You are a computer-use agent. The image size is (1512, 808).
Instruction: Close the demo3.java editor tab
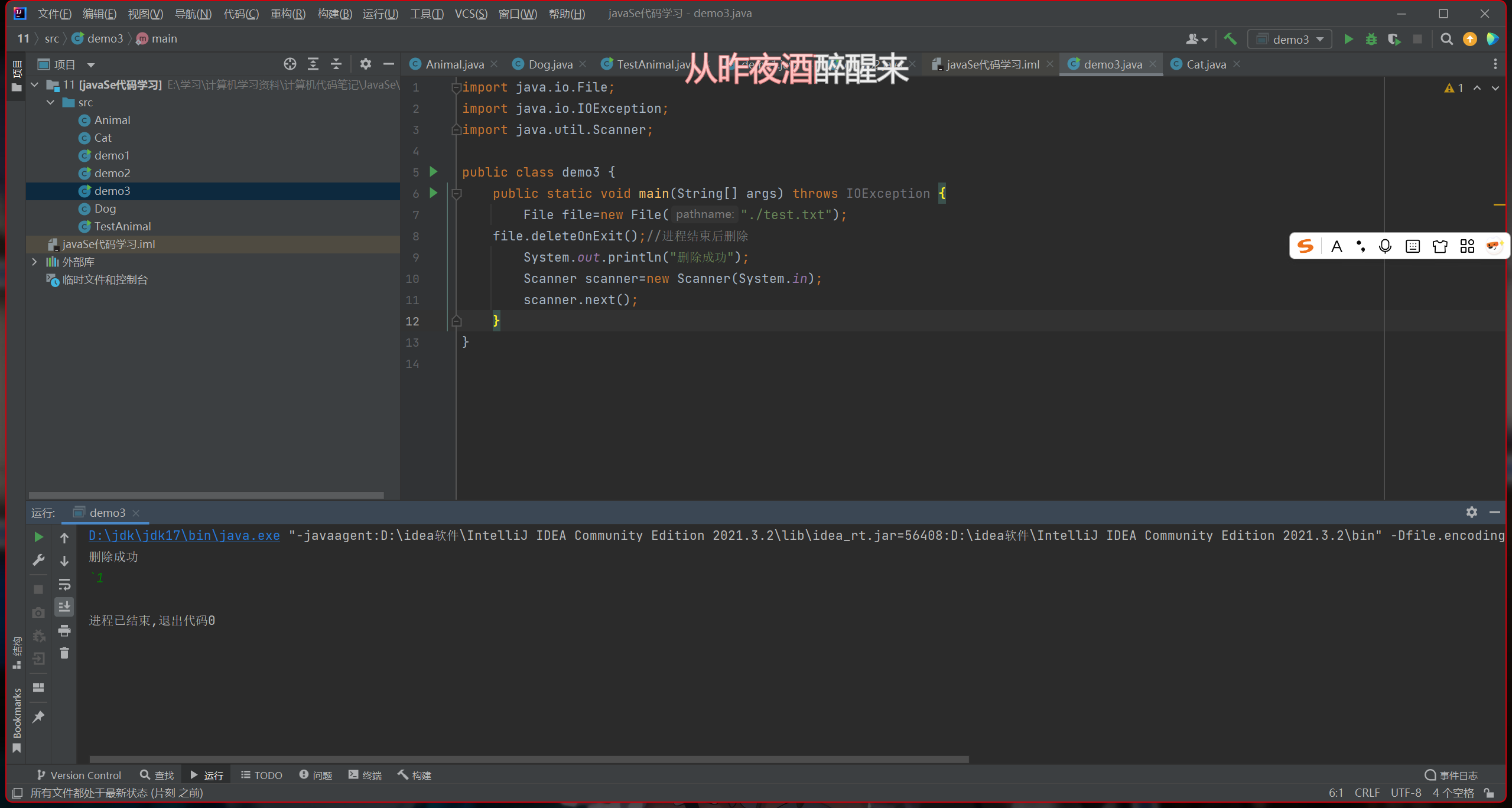pos(1153,64)
